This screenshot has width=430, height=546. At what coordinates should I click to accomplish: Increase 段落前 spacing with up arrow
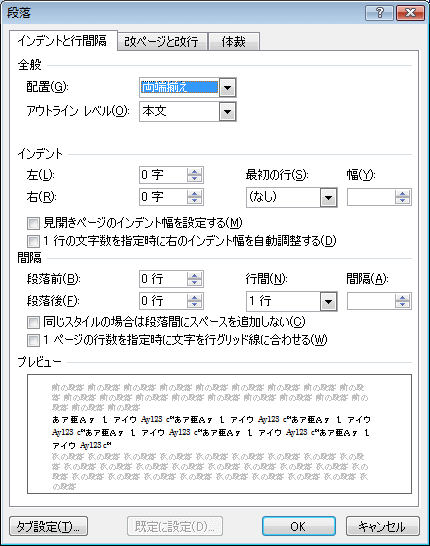(194, 275)
